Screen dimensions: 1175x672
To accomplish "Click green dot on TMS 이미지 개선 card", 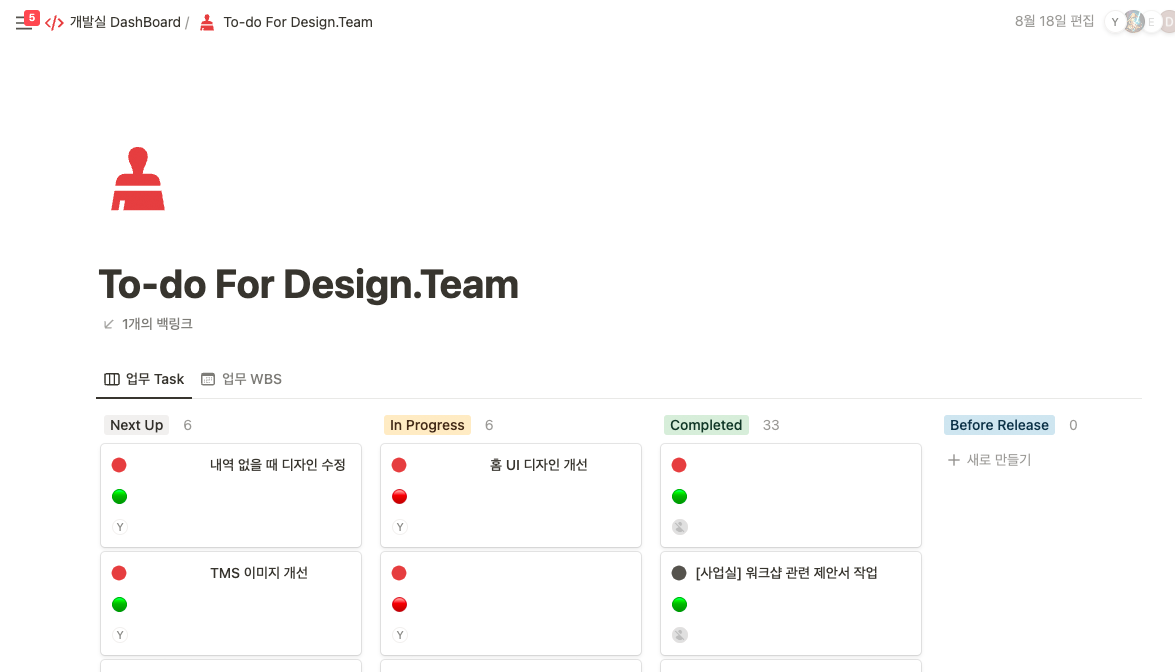I will (119, 605).
